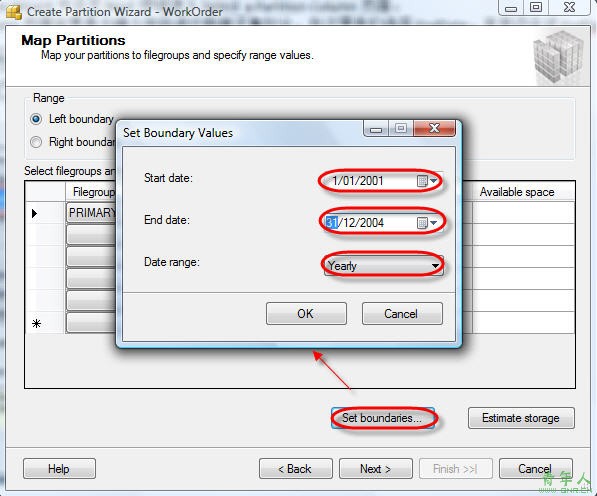Click the Estimate storage button
The height and width of the screenshot is (496, 597).
pos(521,418)
